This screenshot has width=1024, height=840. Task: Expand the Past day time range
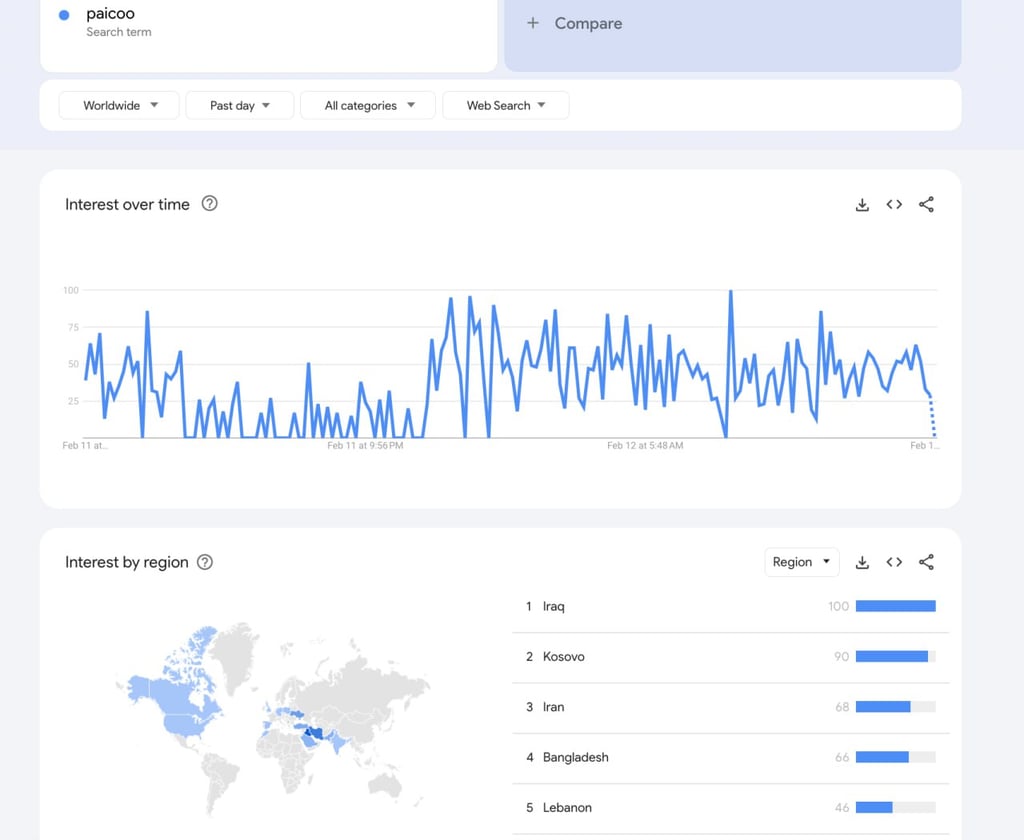(239, 105)
